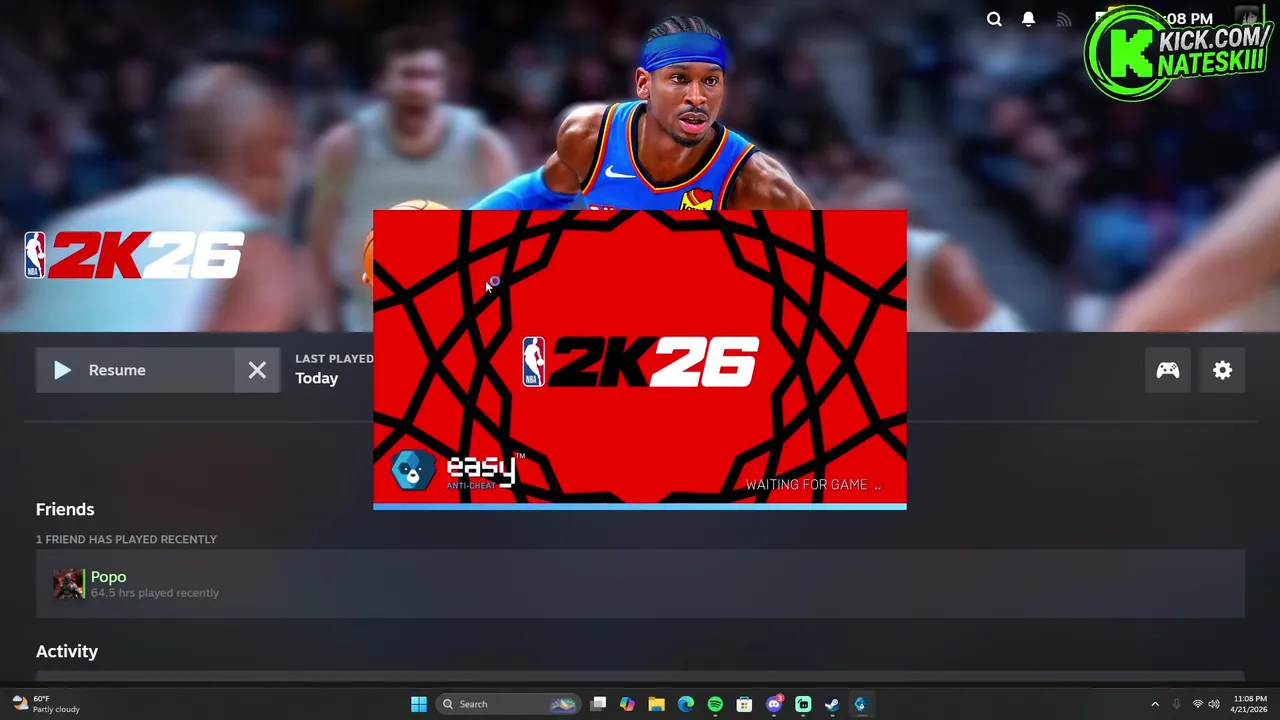
Task: Click Popo's avatar thumbnail
Action: (68, 584)
